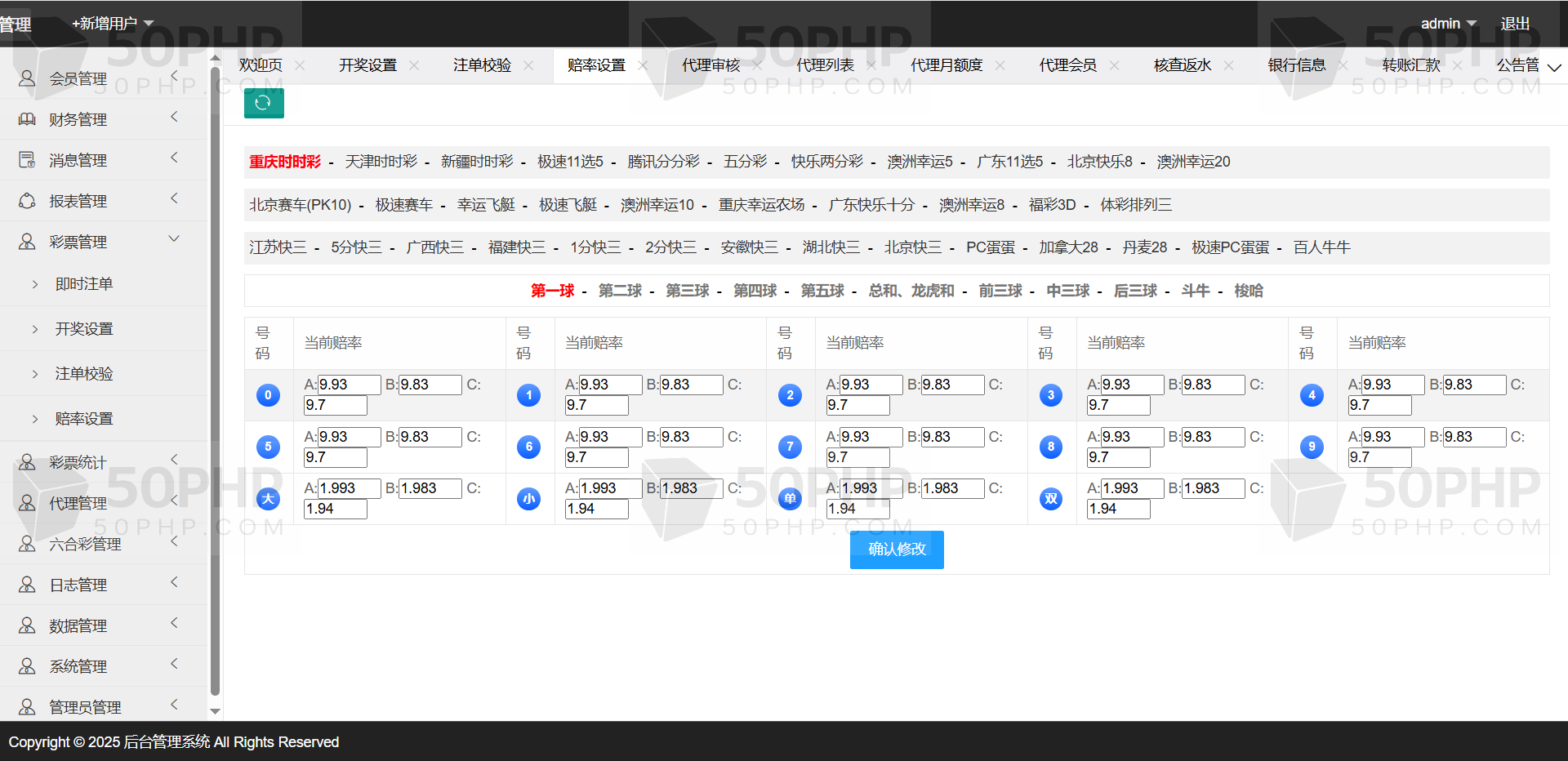
Task: Open the admin user dropdown
Action: pyautogui.click(x=1448, y=24)
